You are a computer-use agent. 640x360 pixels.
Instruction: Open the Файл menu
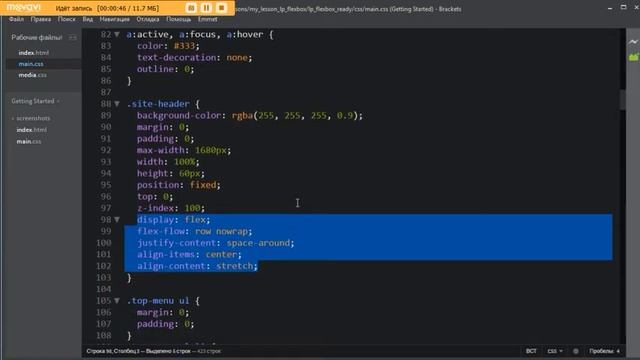click(x=16, y=19)
